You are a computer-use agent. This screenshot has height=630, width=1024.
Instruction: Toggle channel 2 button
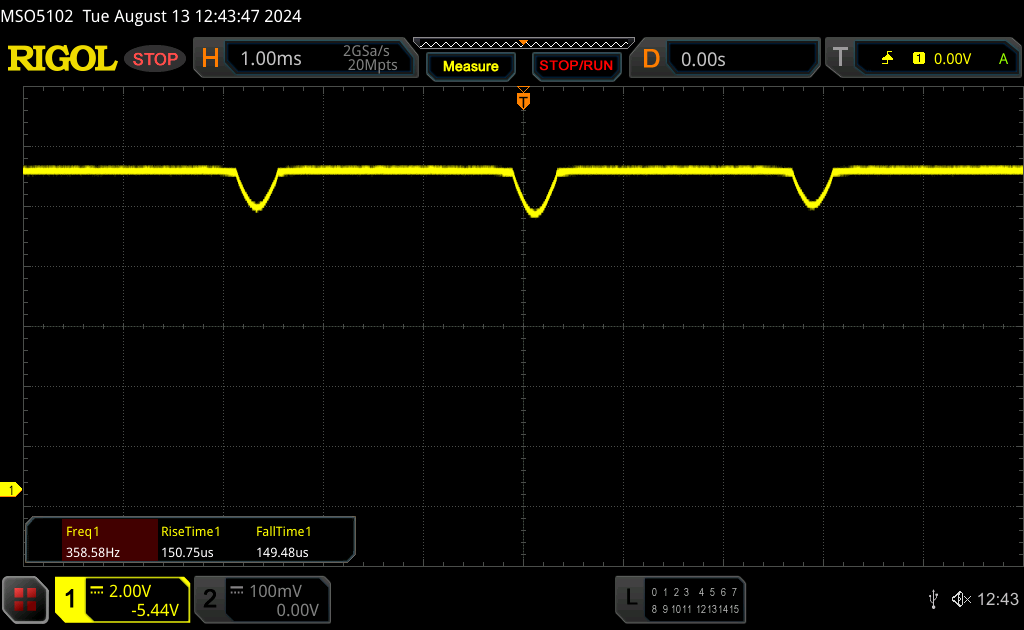(x=210, y=599)
